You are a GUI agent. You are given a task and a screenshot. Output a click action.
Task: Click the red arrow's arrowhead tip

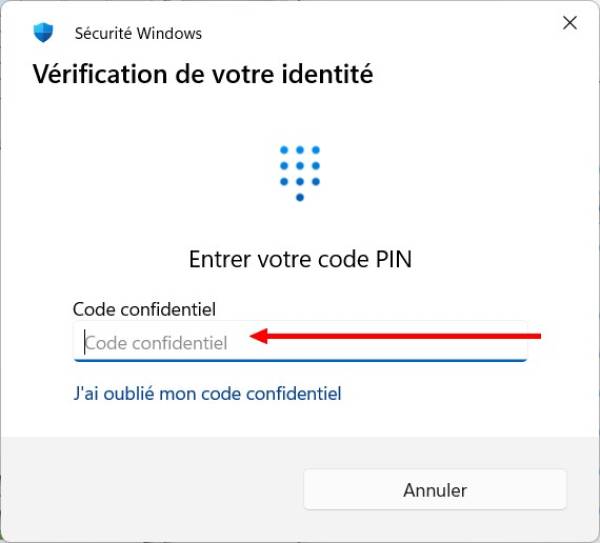(x=252, y=336)
